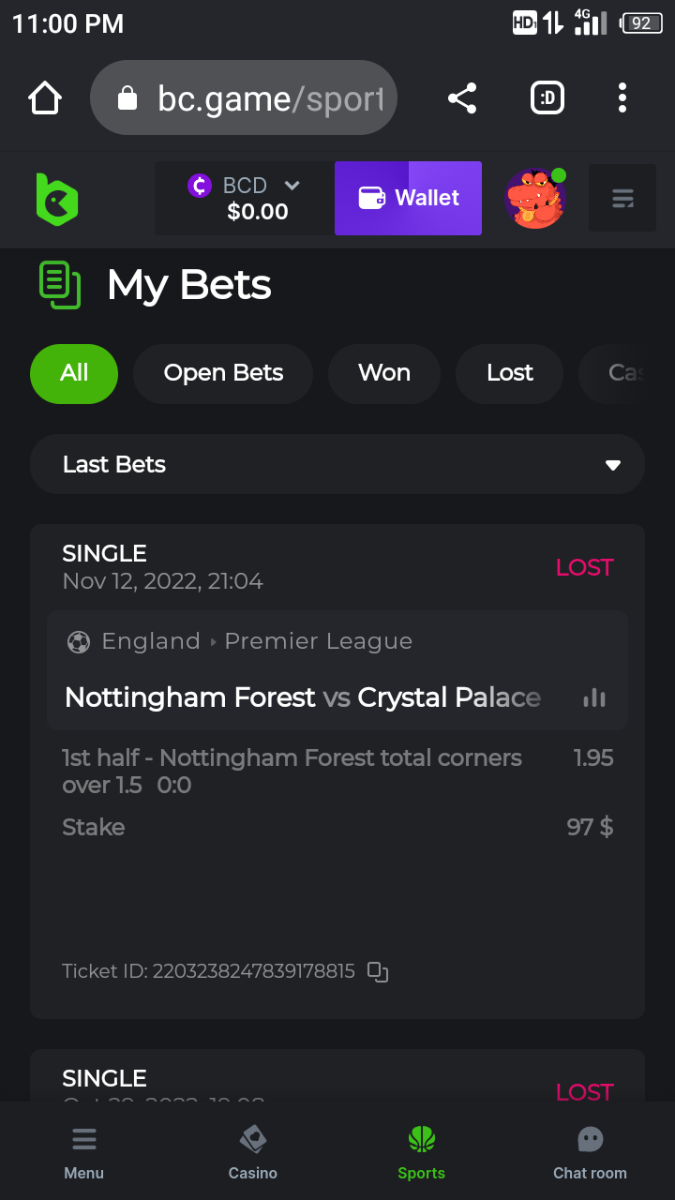Tap the green BC.Game logo
The image size is (675, 1200).
(57, 198)
